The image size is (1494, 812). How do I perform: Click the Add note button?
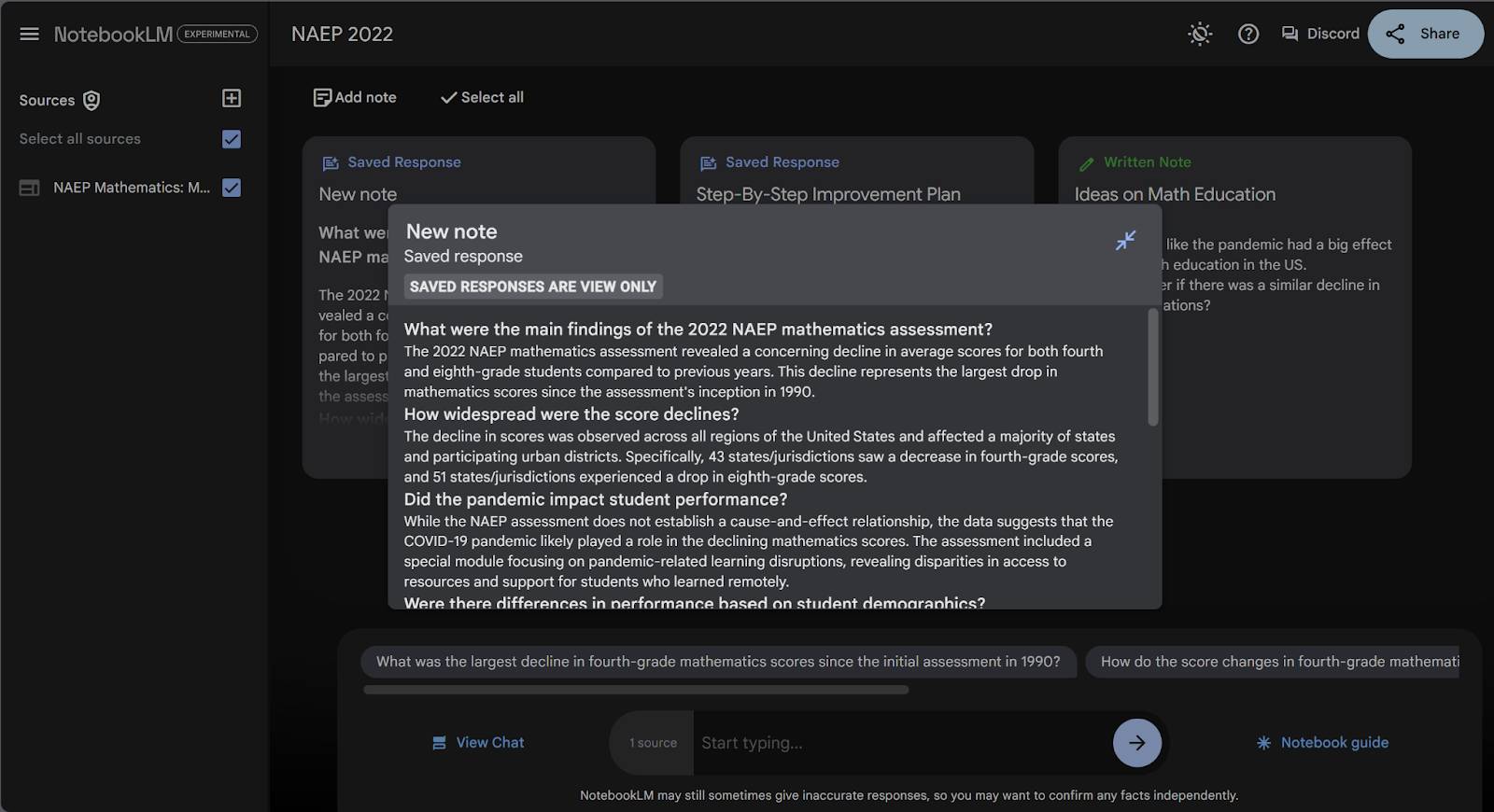(355, 97)
